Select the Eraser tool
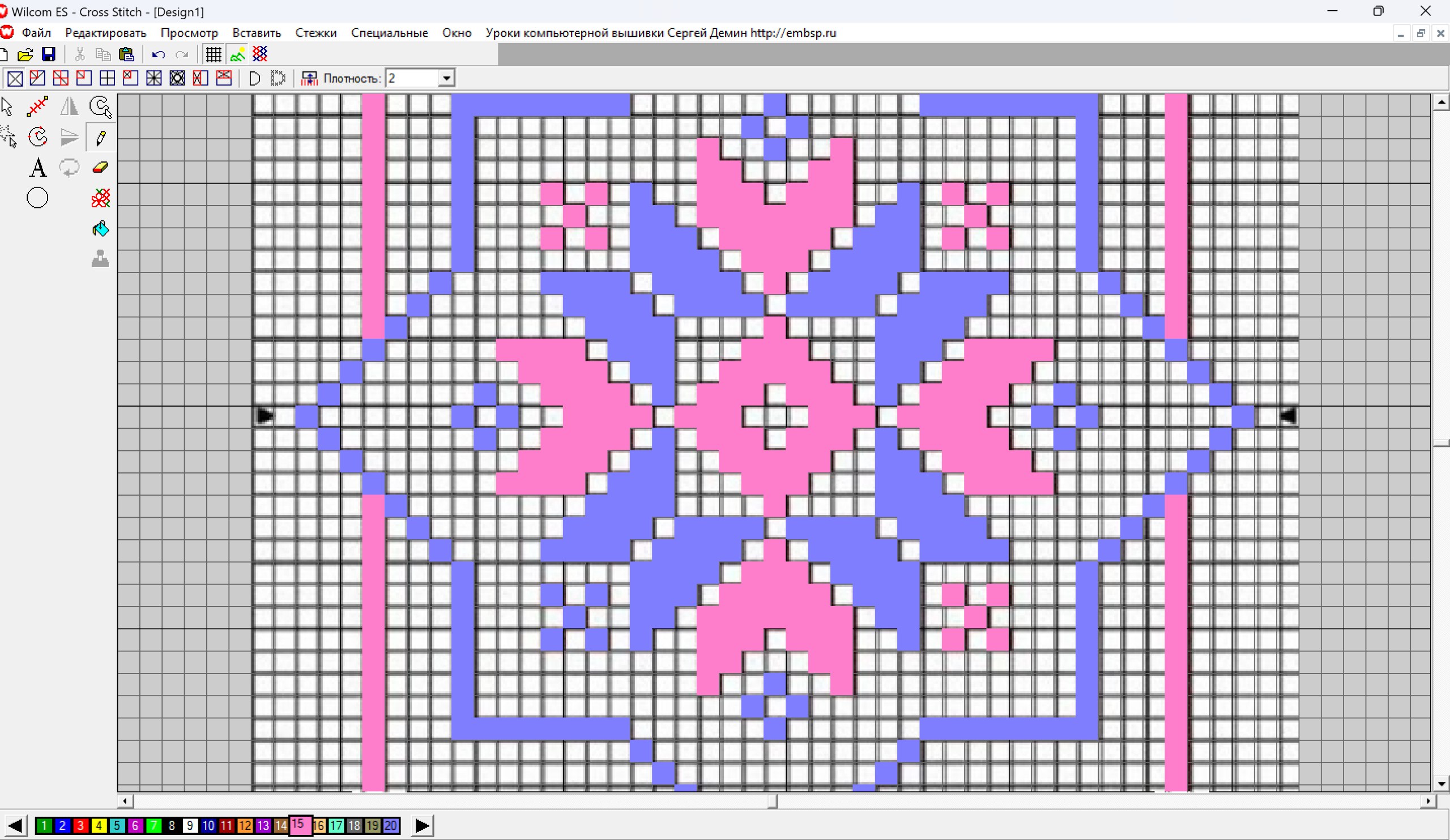This screenshot has width=1450, height=840. pyautogui.click(x=100, y=168)
